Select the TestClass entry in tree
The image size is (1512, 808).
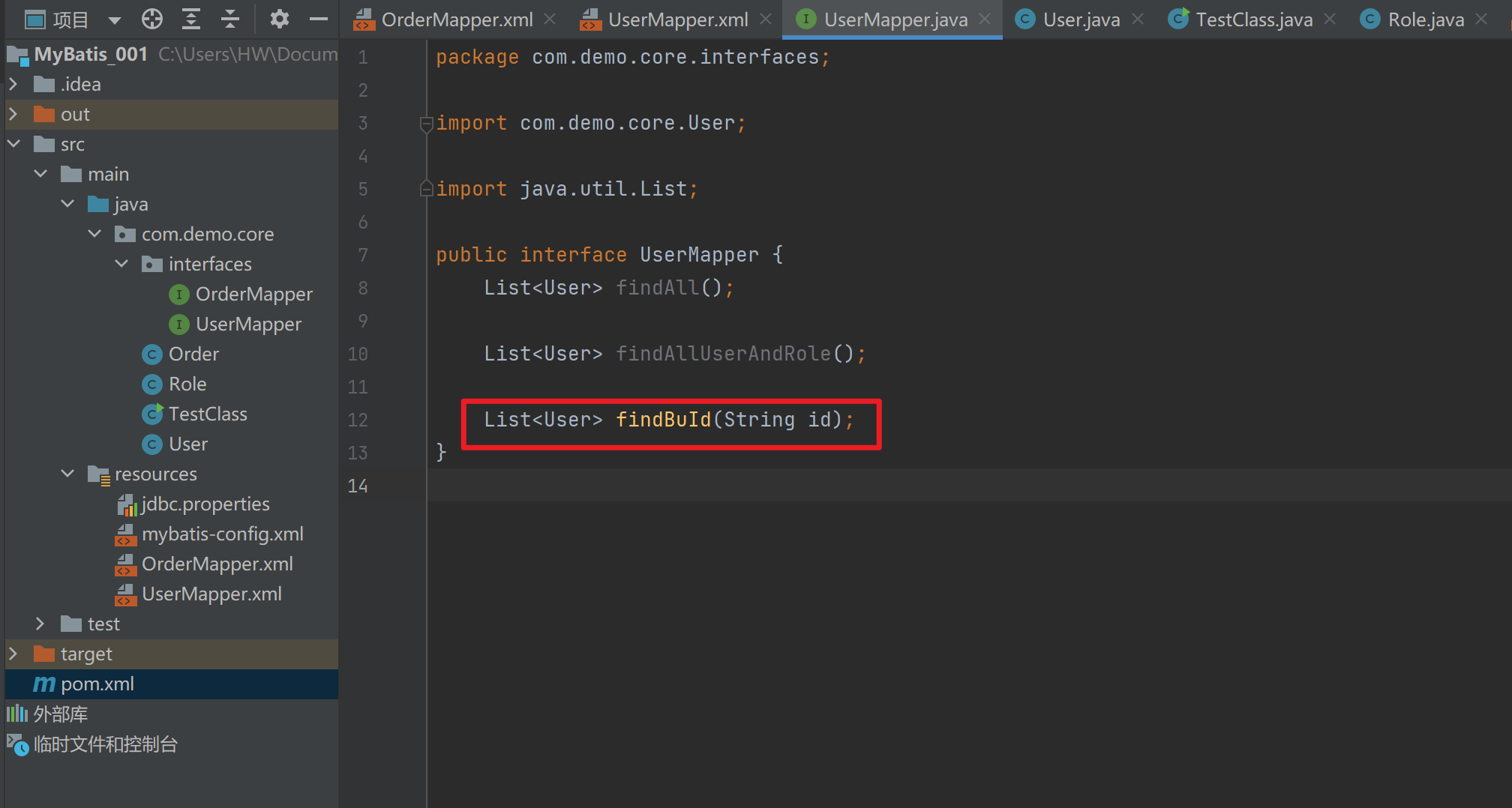(x=208, y=414)
